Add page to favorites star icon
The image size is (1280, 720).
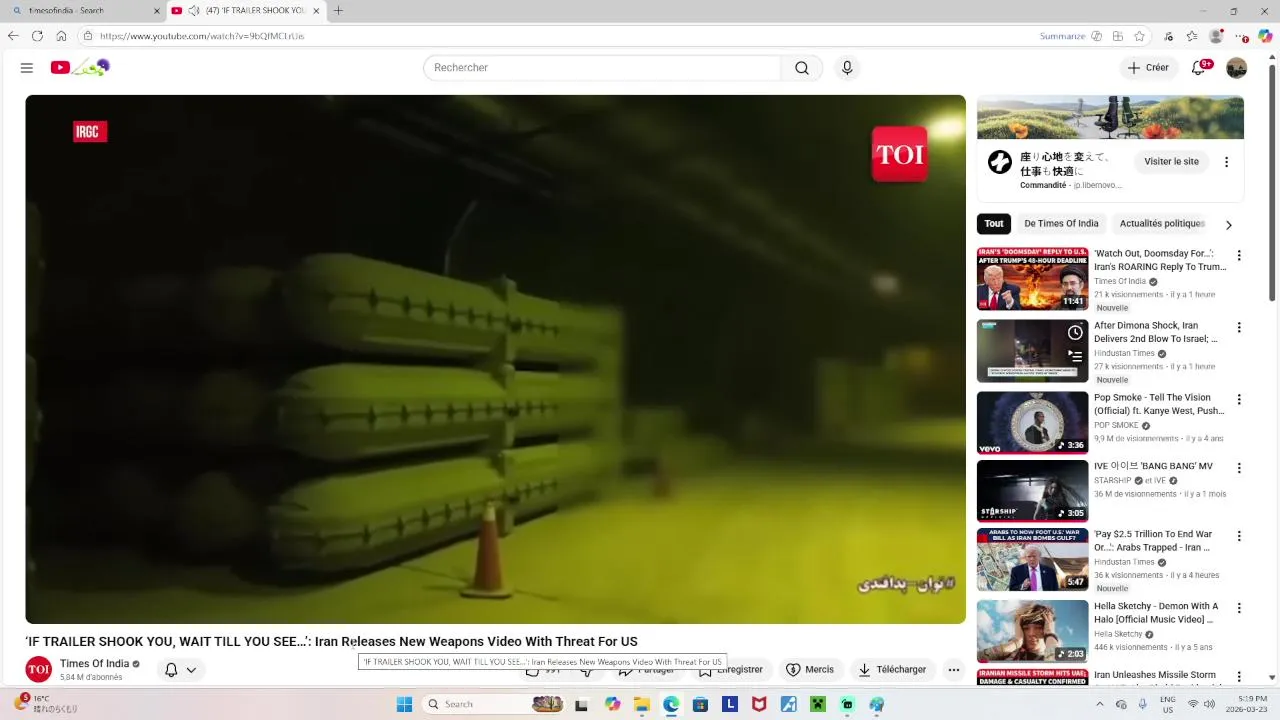pos(1139,36)
